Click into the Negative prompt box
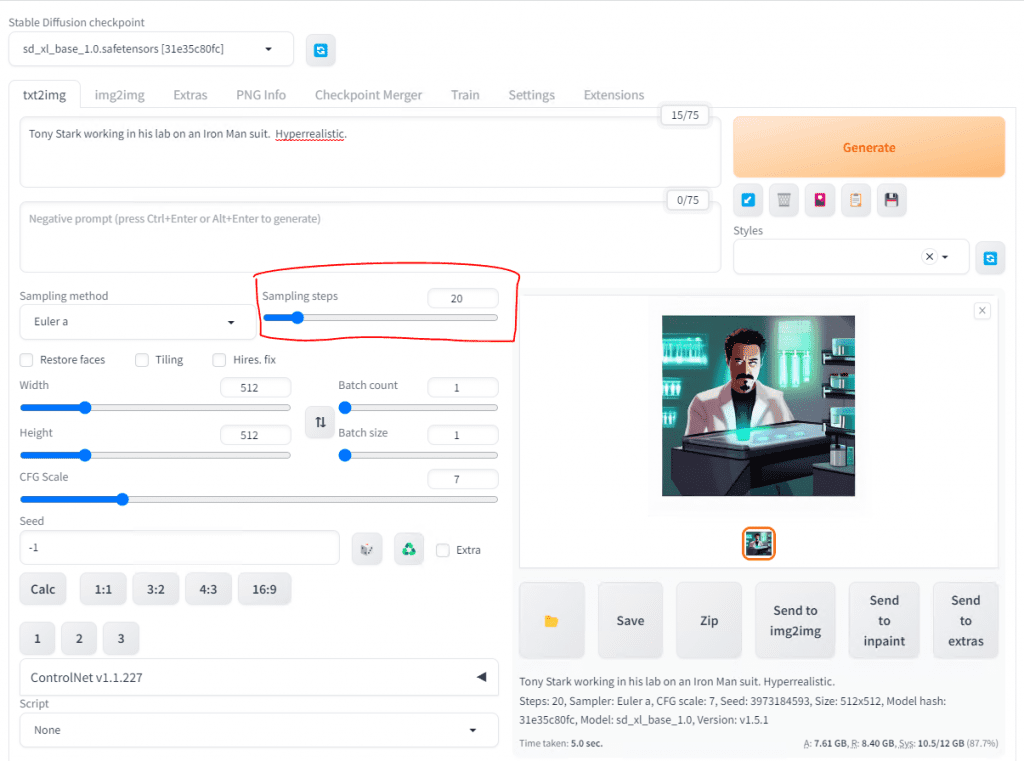1024x761 pixels. 370,237
